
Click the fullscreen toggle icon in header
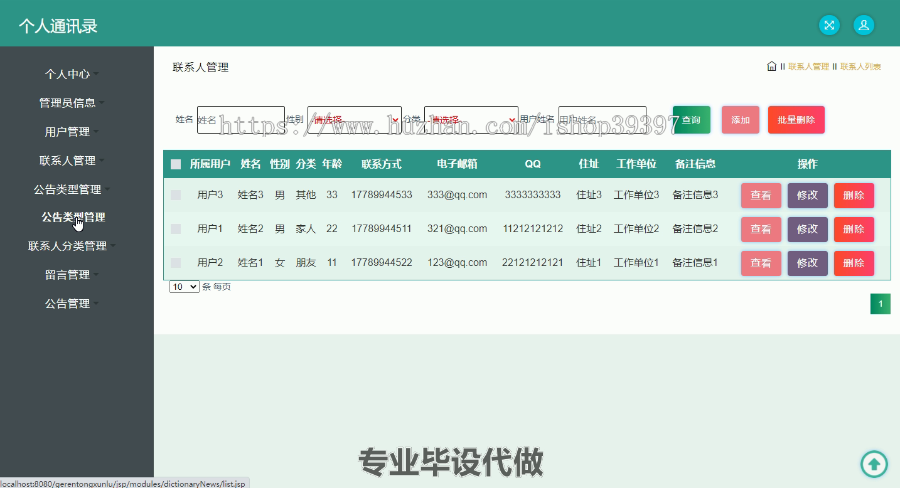829,25
